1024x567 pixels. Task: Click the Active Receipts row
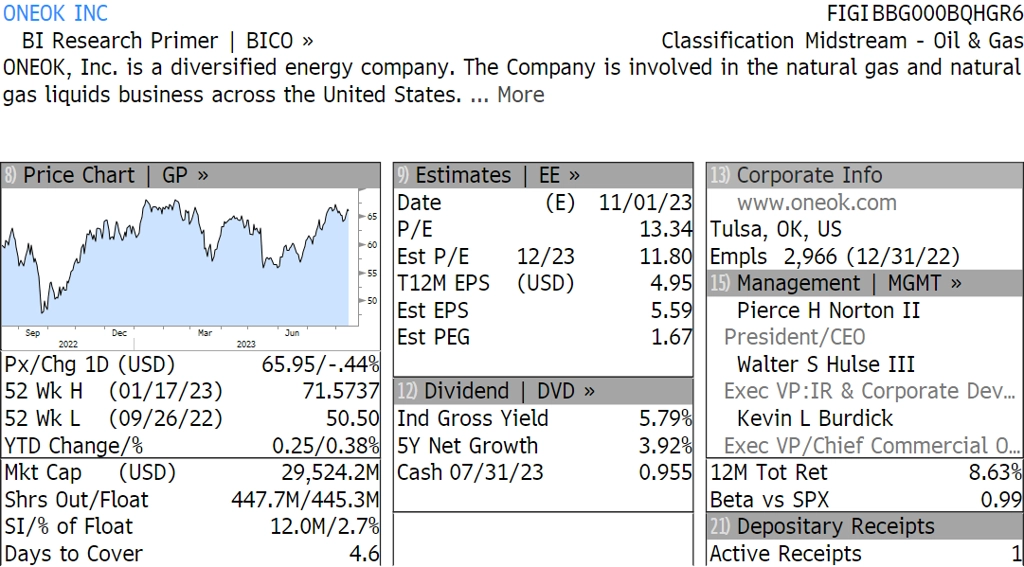pyautogui.click(x=864, y=553)
